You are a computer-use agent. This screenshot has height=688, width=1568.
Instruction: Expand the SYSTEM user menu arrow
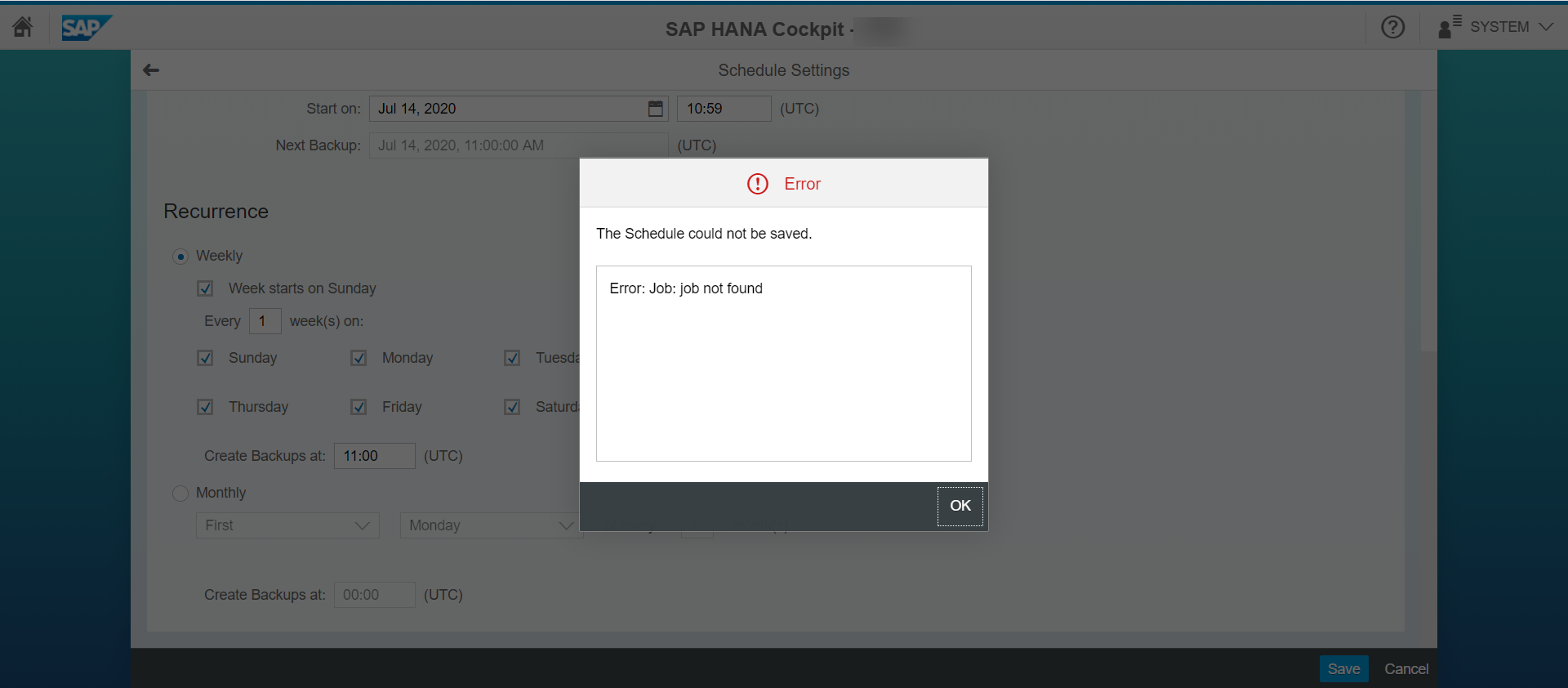(1545, 27)
